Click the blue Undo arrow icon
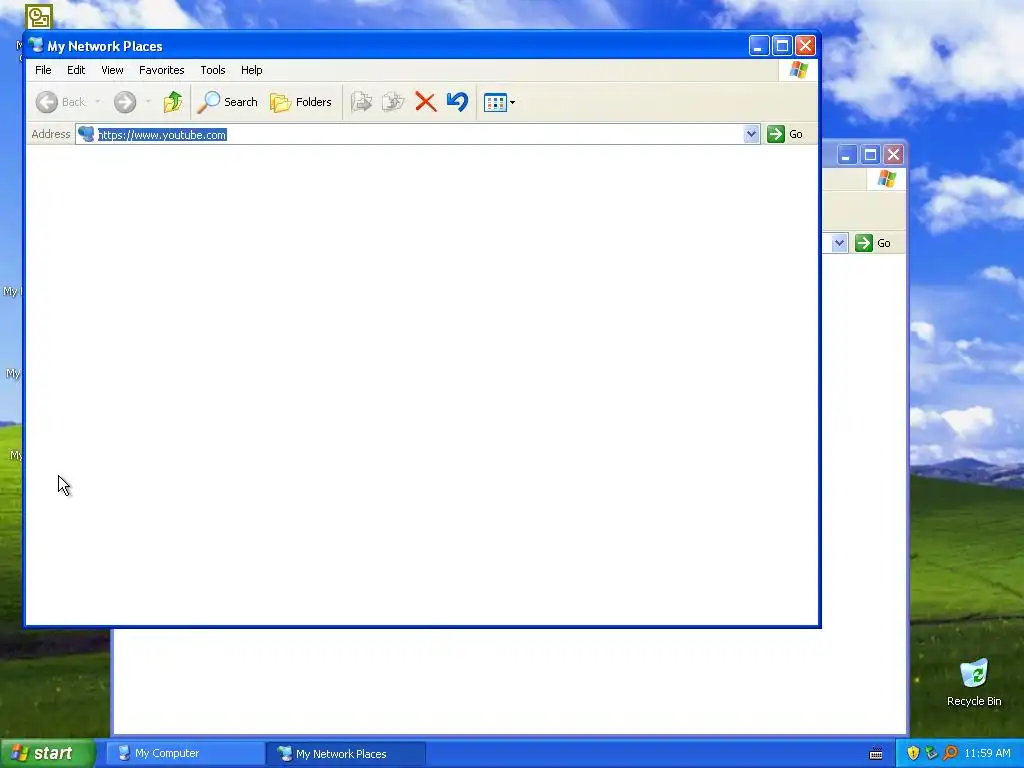The image size is (1024, 768). click(457, 102)
